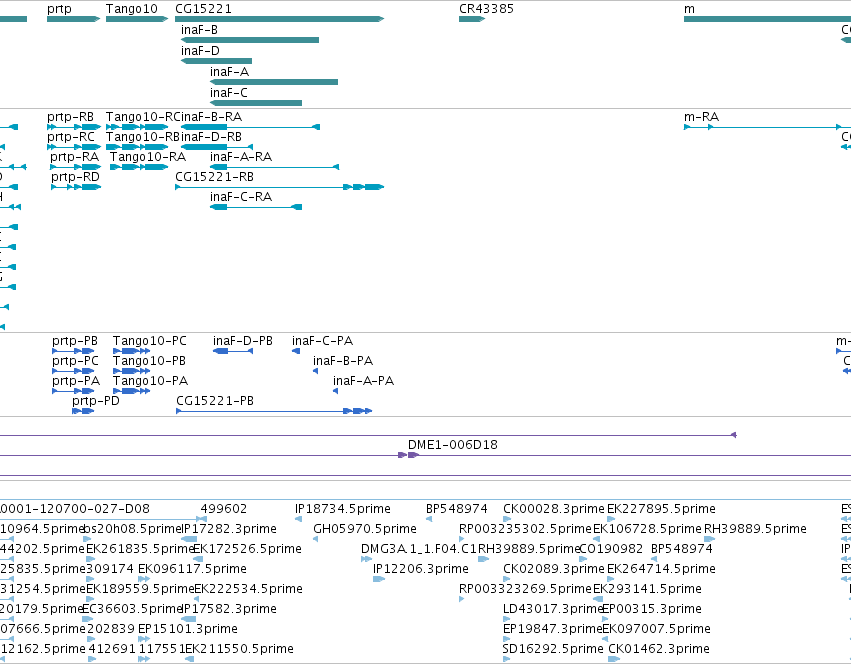The width and height of the screenshot is (851, 664).
Task: Click the EK106728.5prime EST
Action: pos(647,529)
